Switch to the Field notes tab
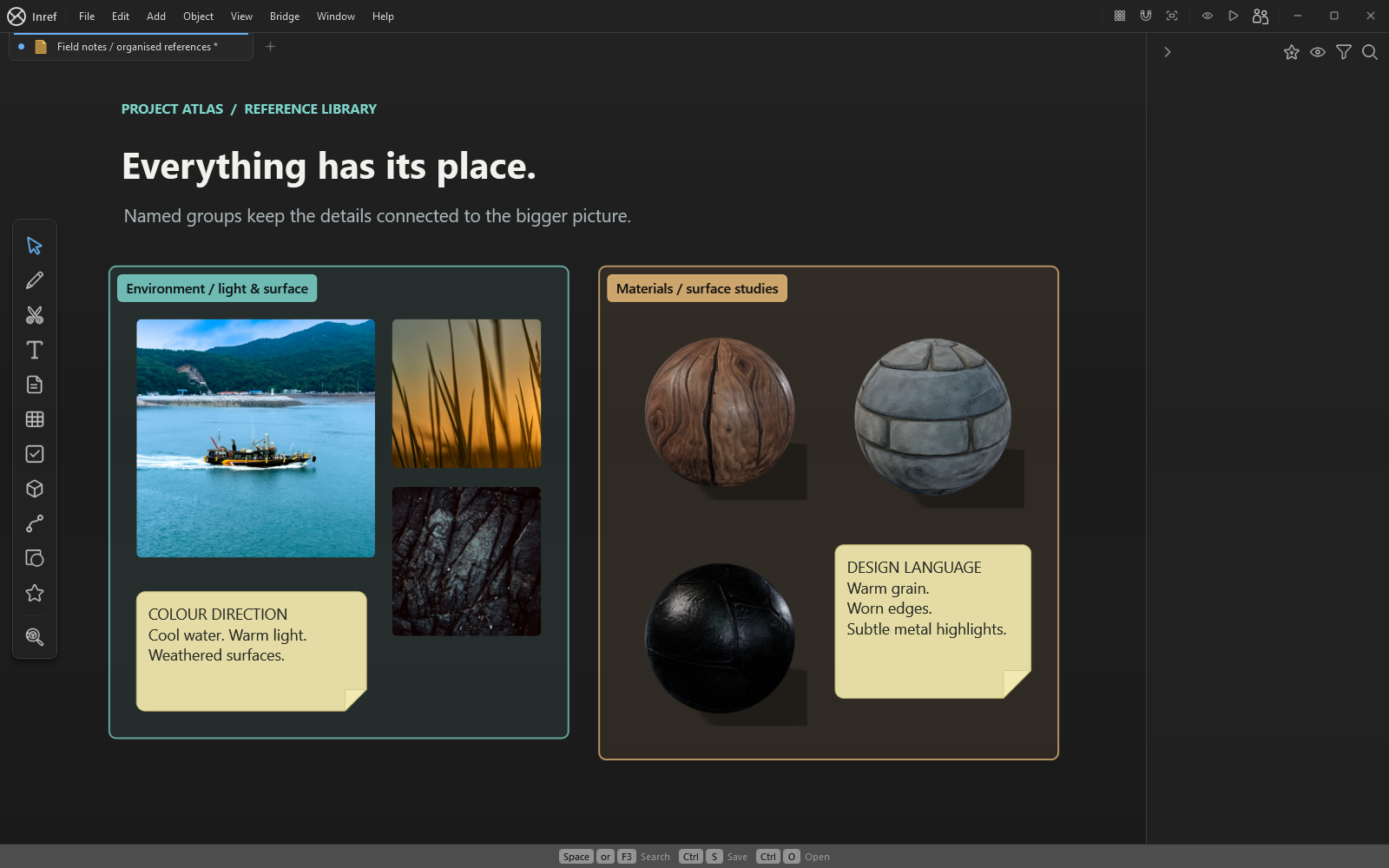This screenshot has width=1389, height=868. [131, 47]
